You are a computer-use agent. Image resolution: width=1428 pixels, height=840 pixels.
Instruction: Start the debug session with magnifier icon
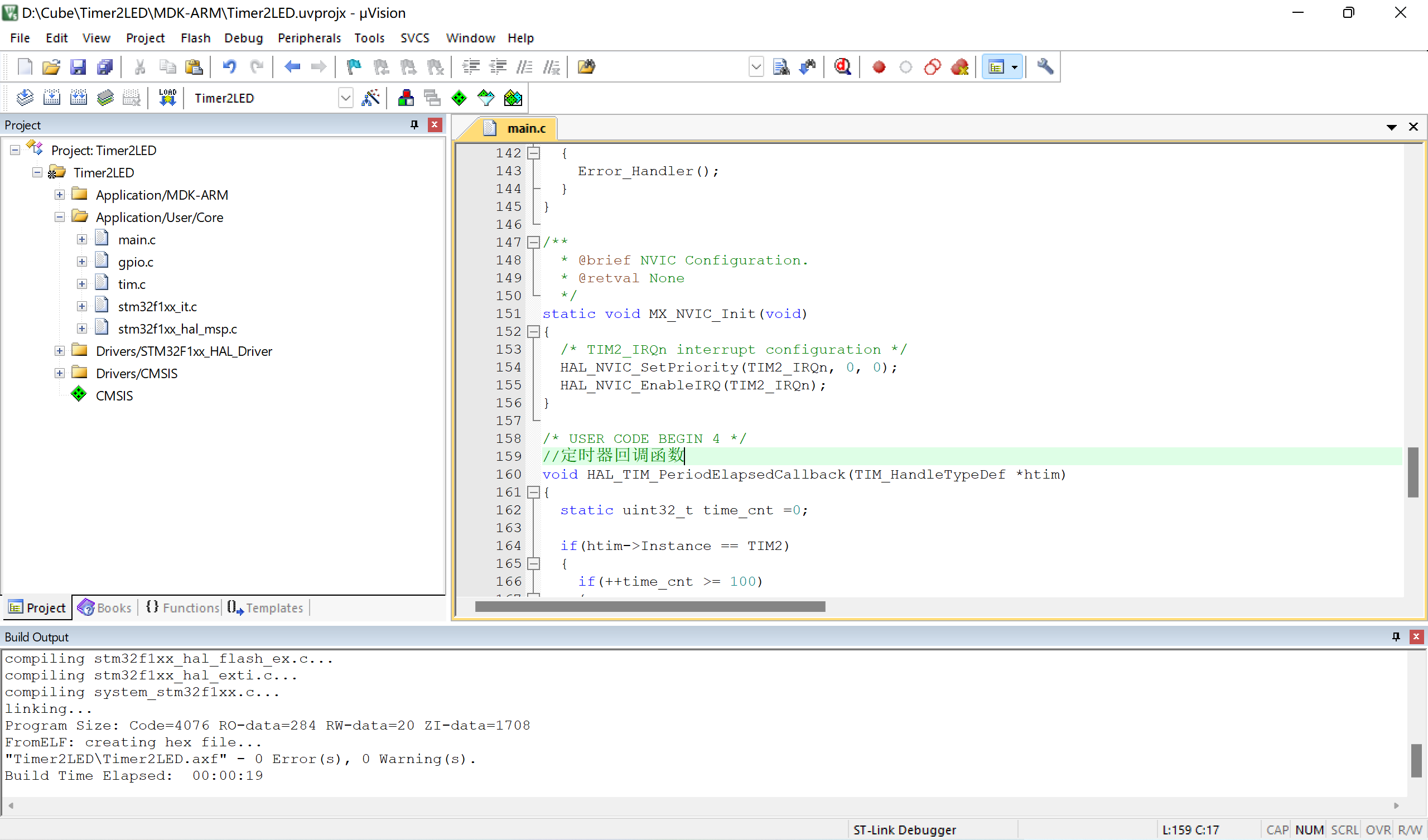pyautogui.click(x=842, y=67)
